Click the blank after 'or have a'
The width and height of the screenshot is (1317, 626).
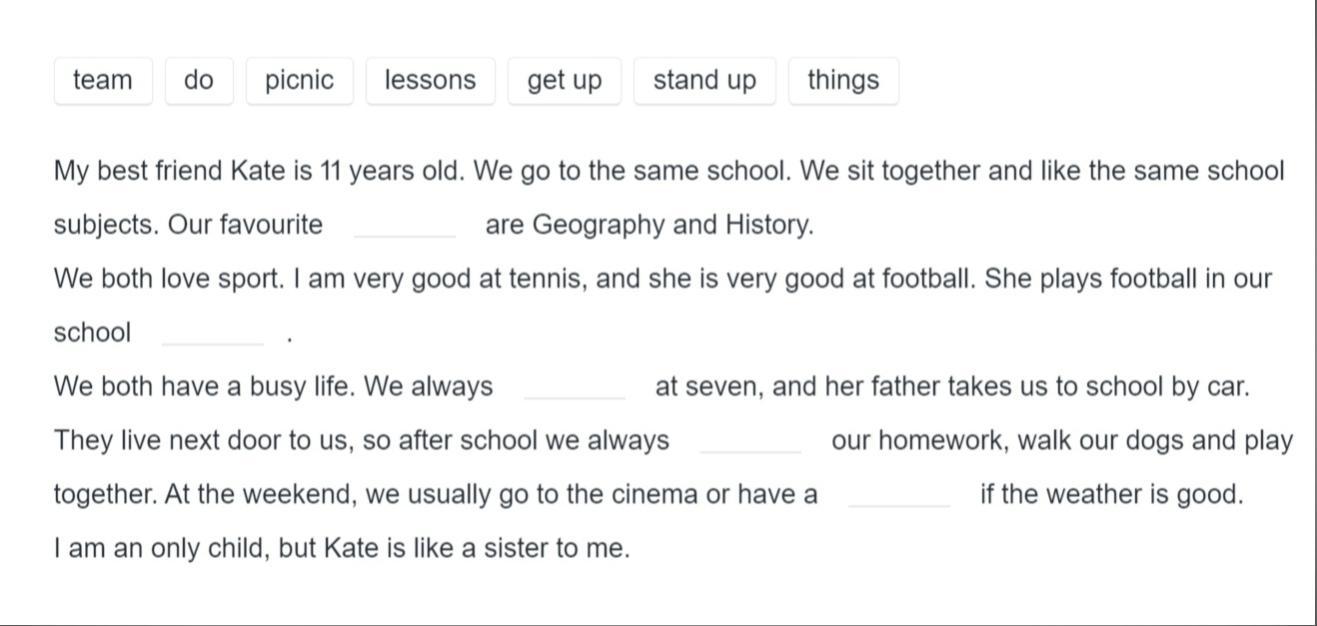click(899, 495)
